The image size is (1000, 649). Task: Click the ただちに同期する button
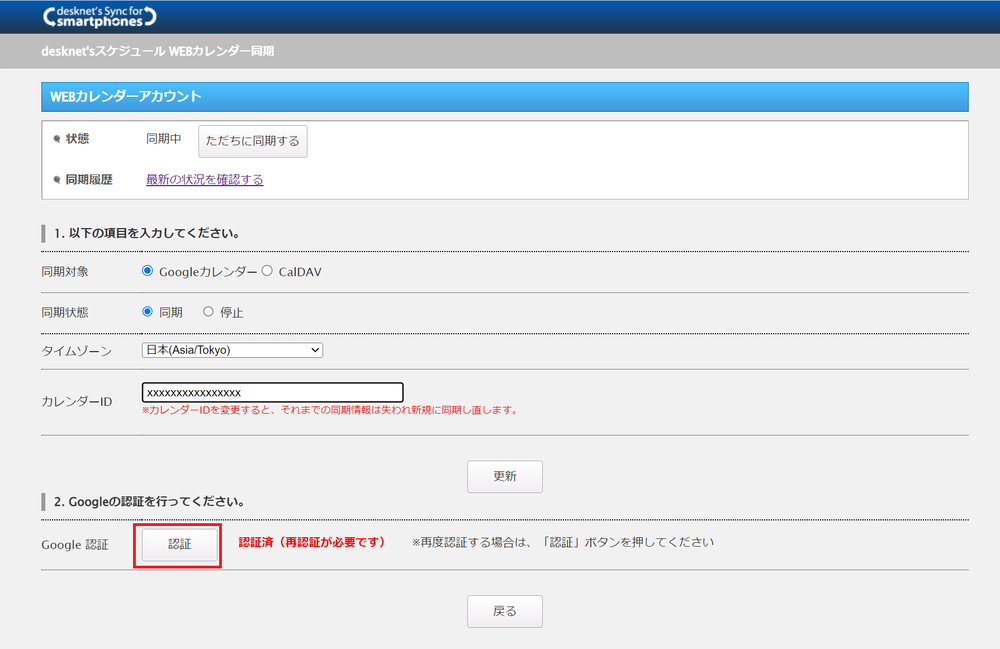[253, 141]
